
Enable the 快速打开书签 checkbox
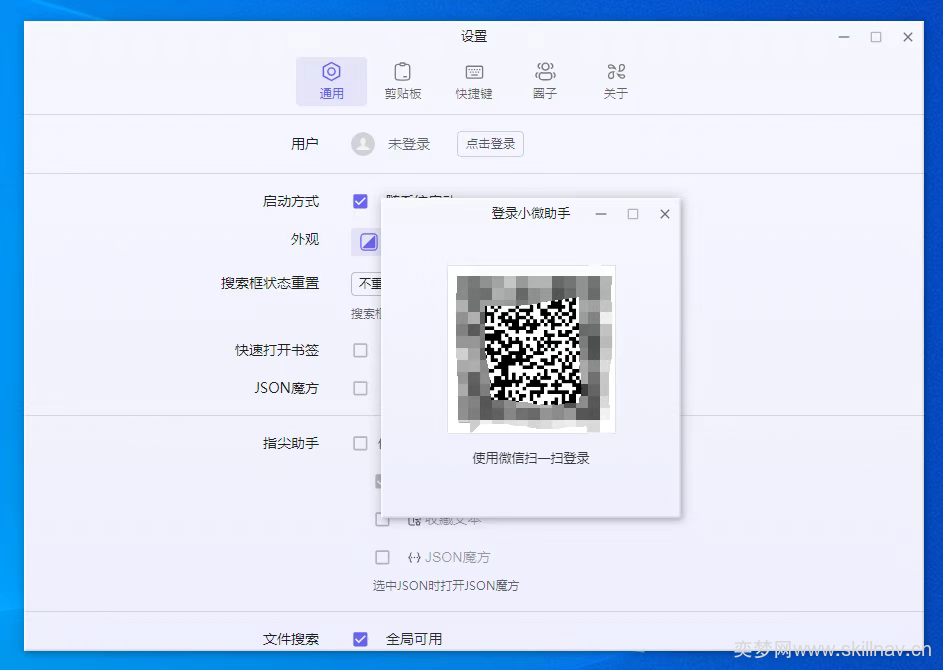pos(360,350)
